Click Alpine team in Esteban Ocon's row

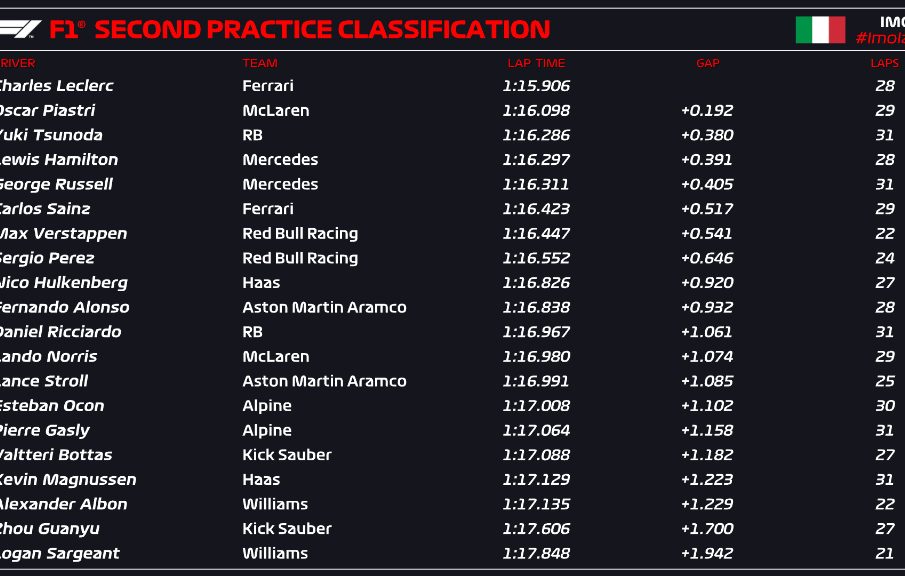[x=267, y=406]
